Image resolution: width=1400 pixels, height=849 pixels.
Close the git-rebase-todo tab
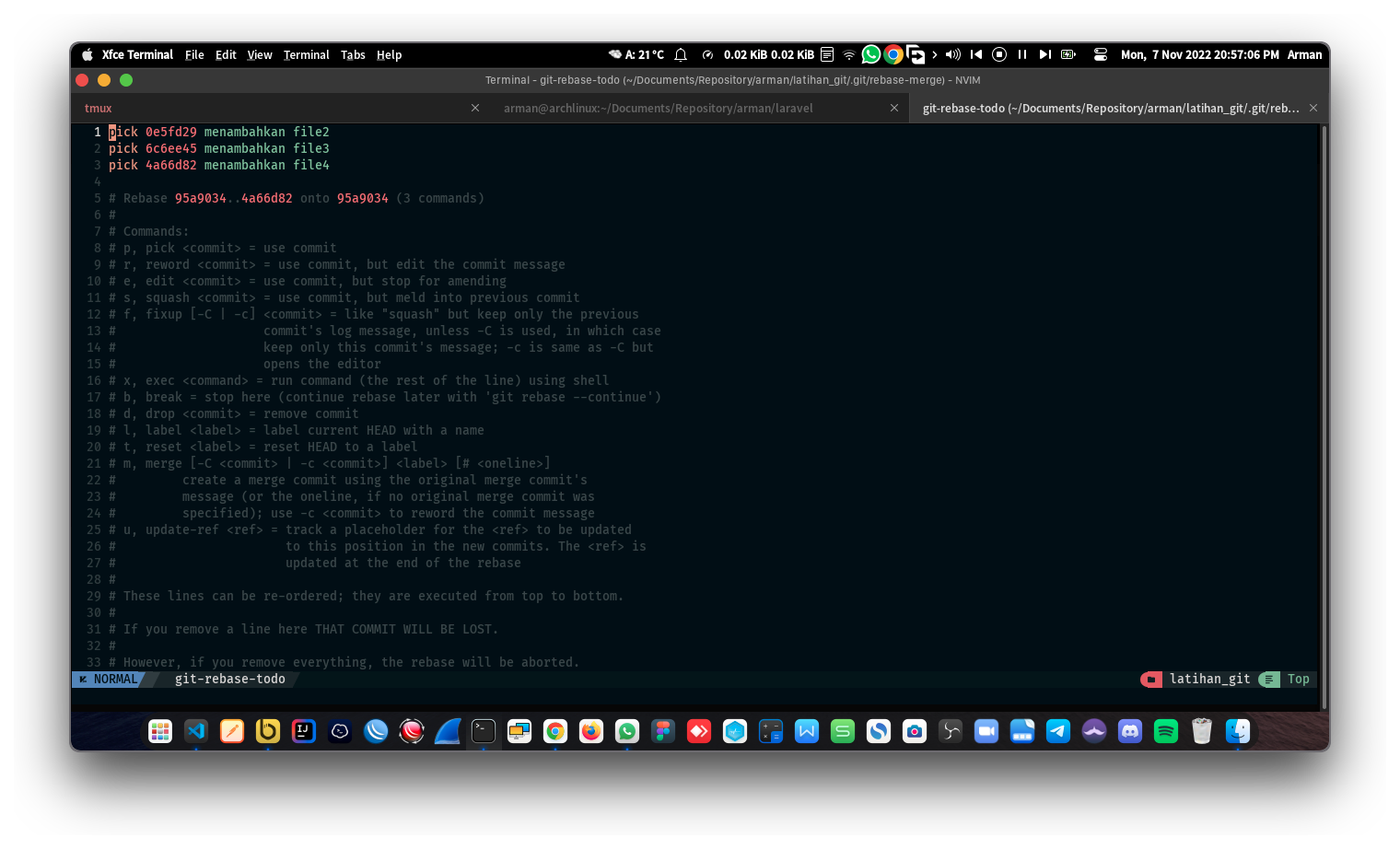(1313, 108)
